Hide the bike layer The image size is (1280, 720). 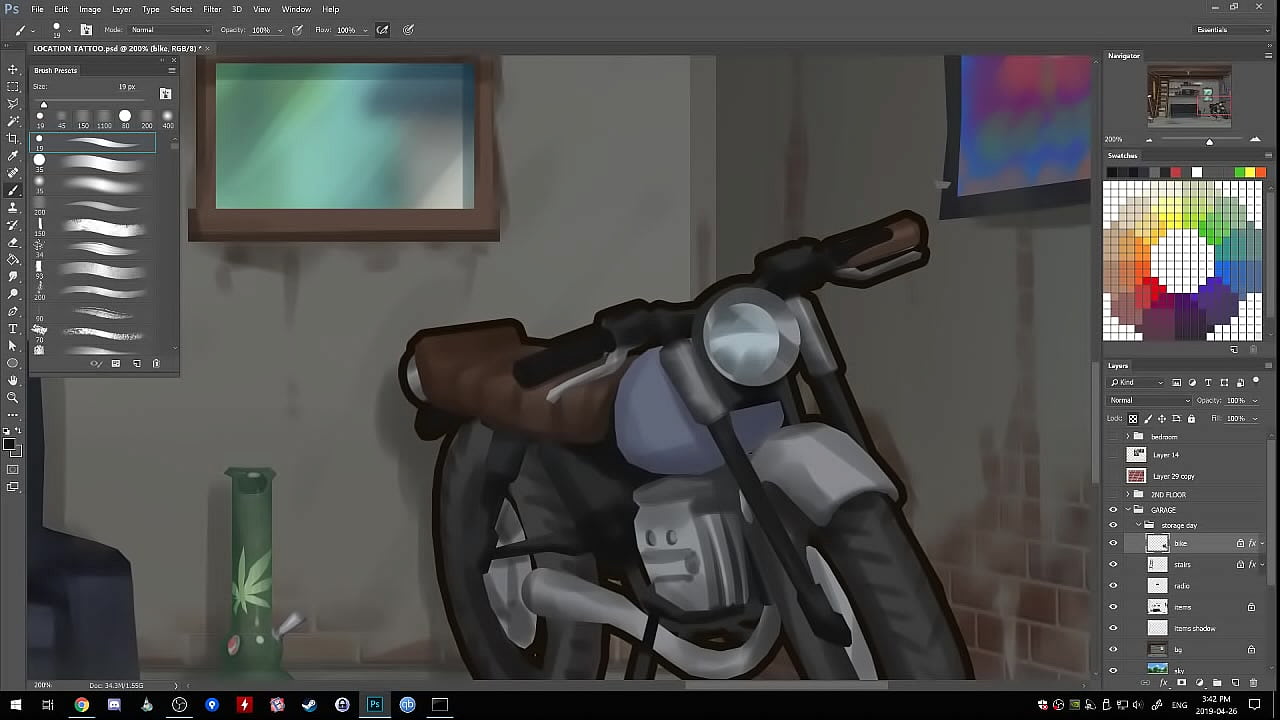(1113, 543)
